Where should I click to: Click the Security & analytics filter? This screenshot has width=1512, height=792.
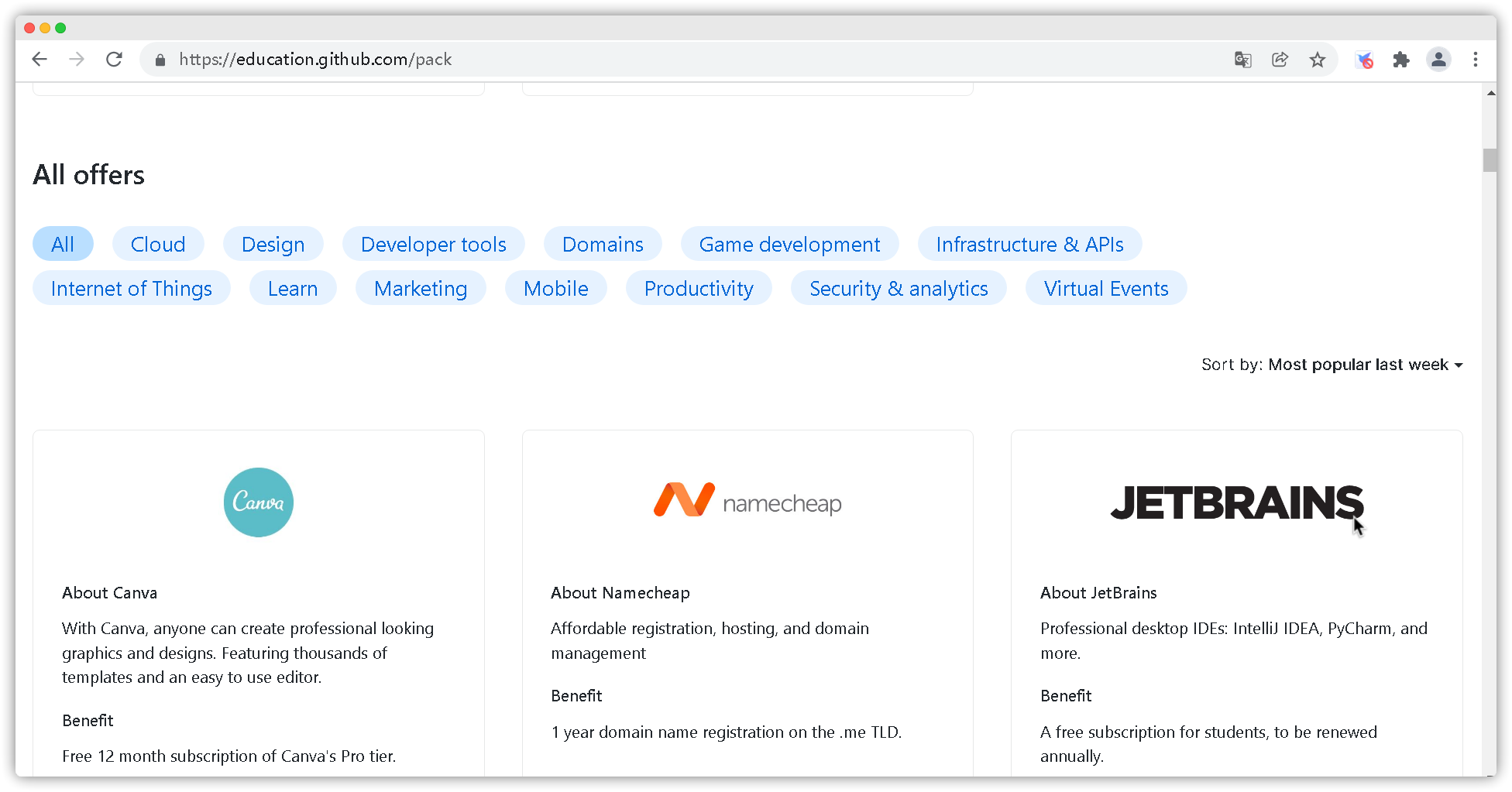[x=899, y=288]
